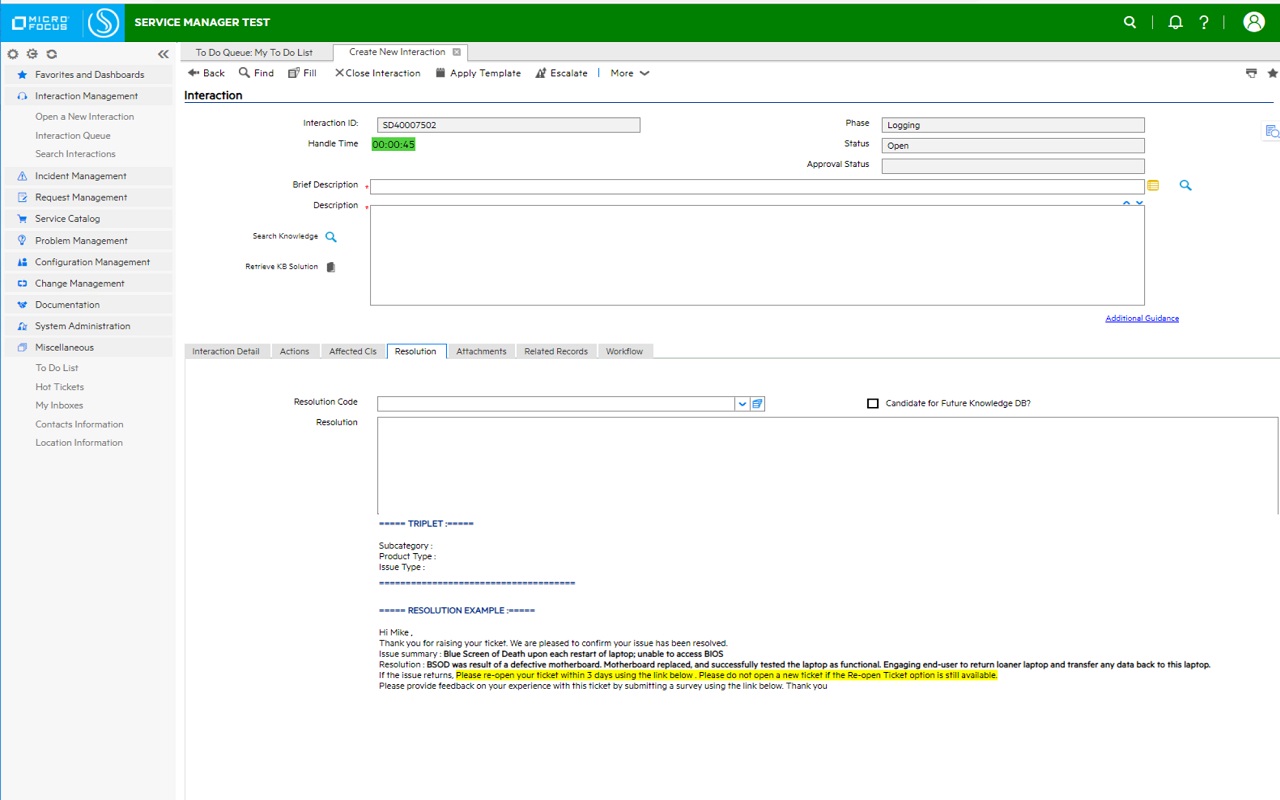The image size is (1280, 800).
Task: Open the Workflow tab
Action: tap(625, 351)
